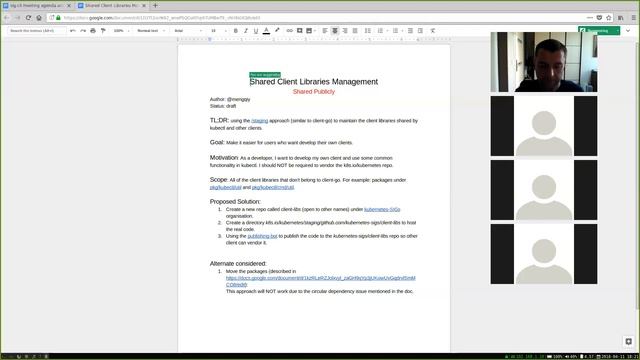
Task: Click the green padlock security icon
Action: [x=58, y=18]
